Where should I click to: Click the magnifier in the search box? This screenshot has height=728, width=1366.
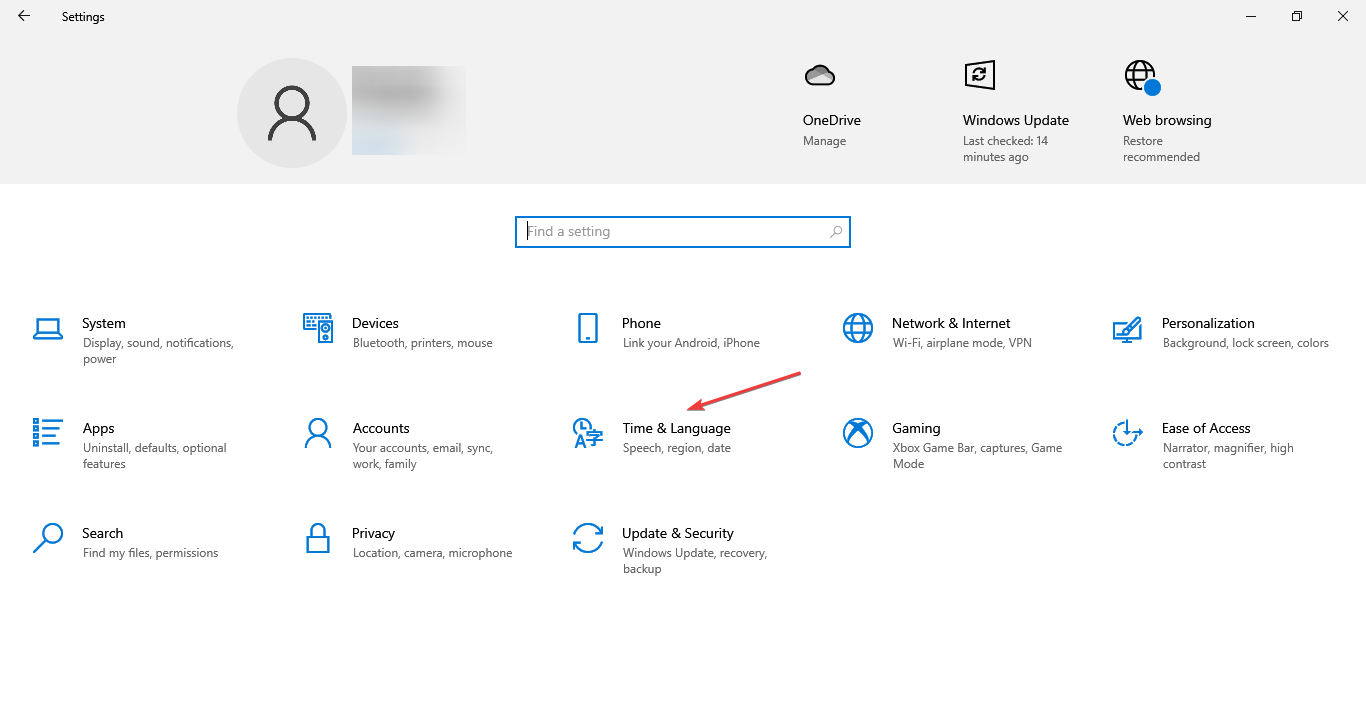[836, 232]
